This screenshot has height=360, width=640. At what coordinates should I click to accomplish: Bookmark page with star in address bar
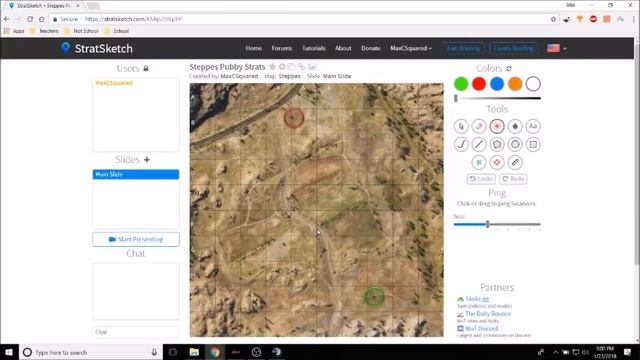(x=553, y=19)
